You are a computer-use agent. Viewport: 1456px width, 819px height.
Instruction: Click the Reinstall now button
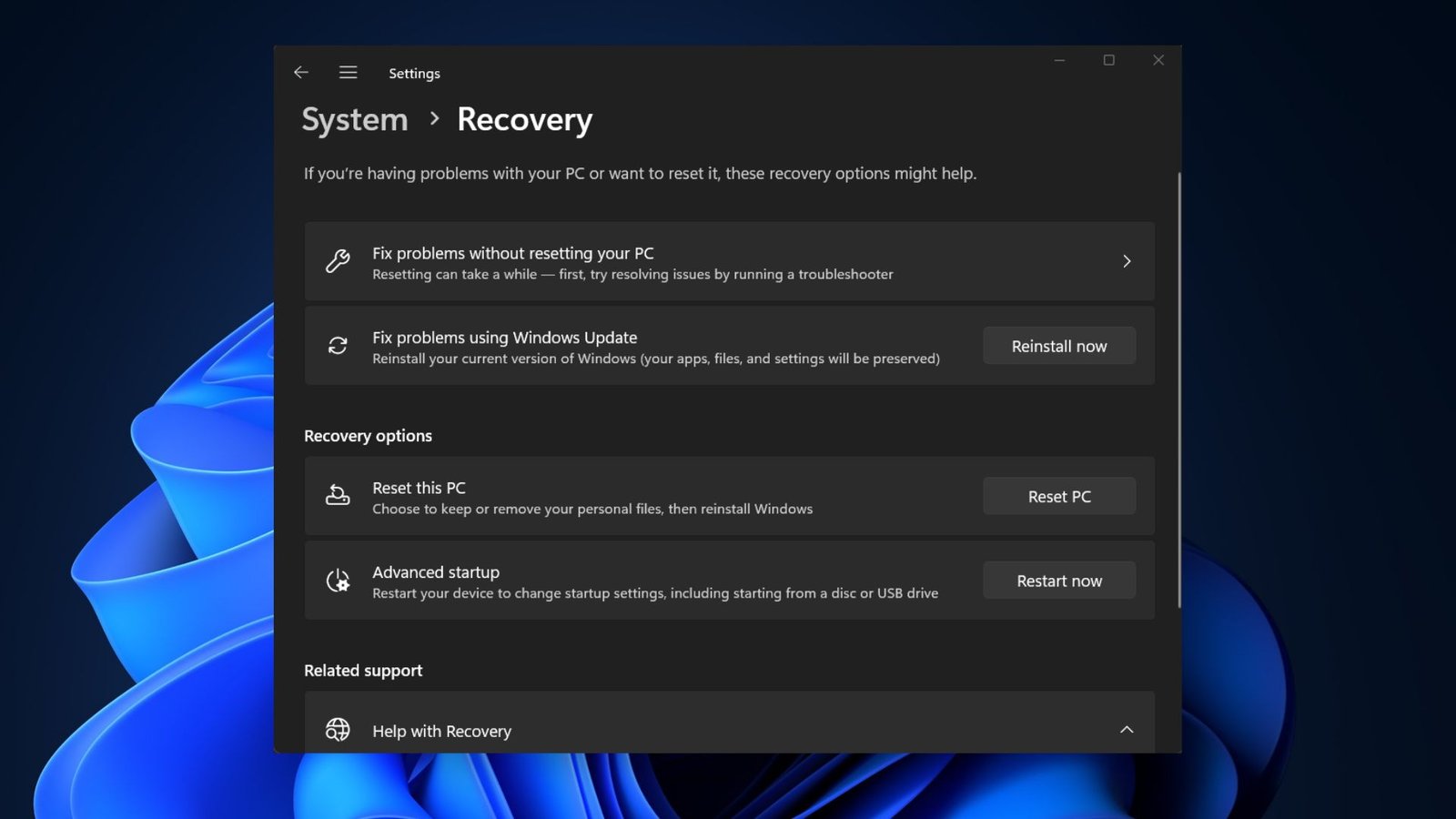click(x=1058, y=346)
